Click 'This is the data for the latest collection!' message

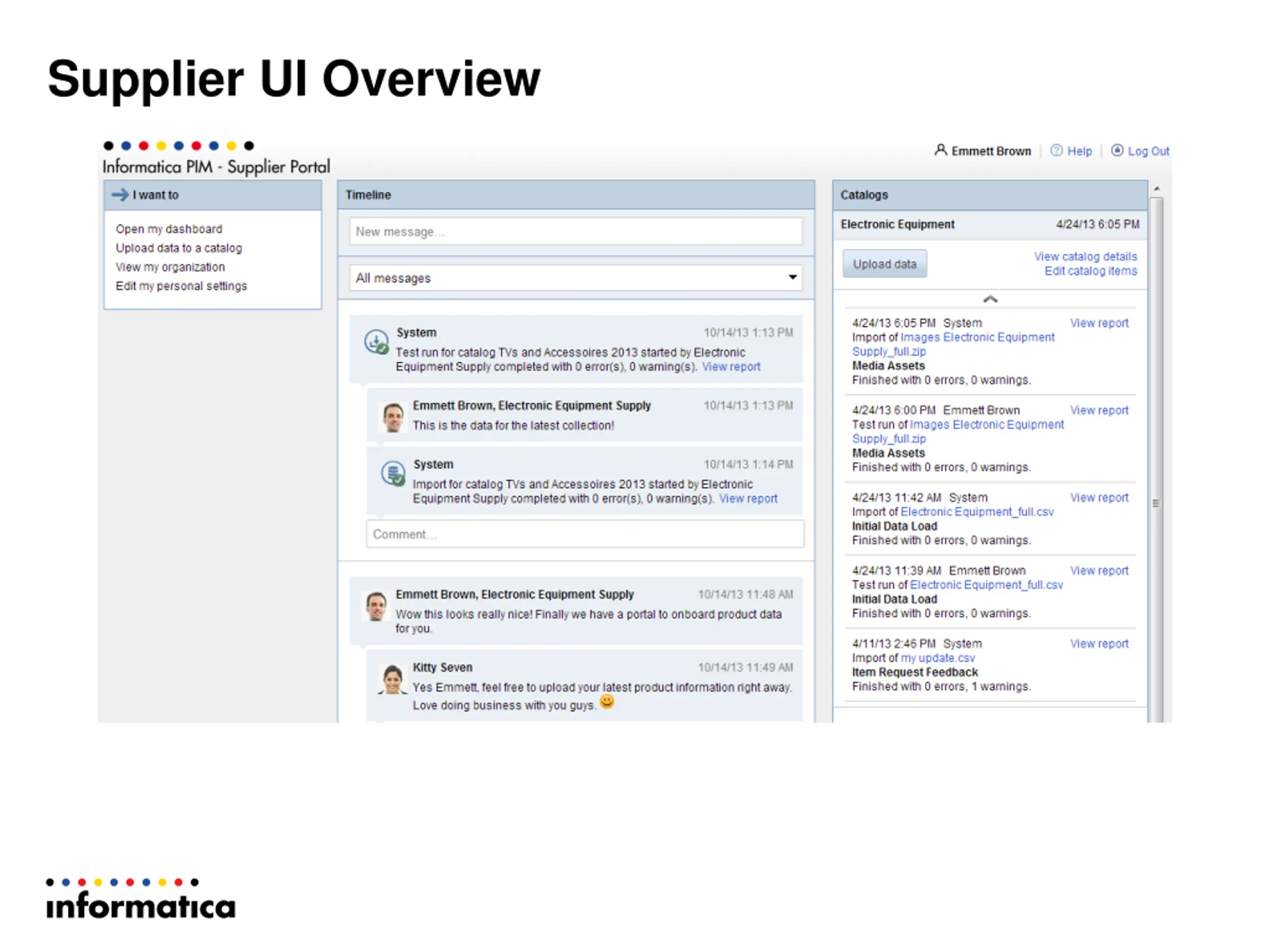click(x=513, y=425)
